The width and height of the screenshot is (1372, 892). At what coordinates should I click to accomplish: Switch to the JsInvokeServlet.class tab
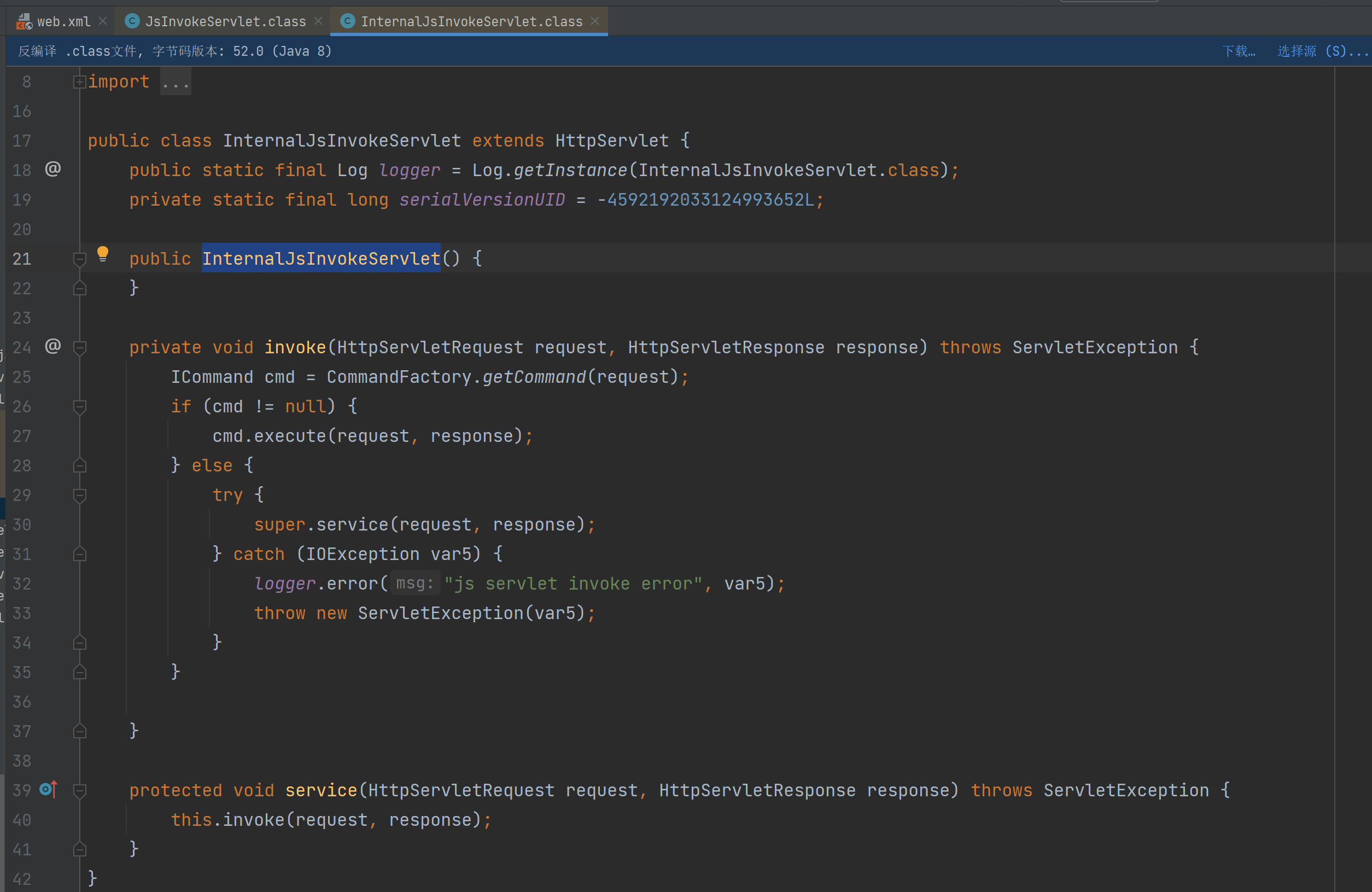[225, 21]
